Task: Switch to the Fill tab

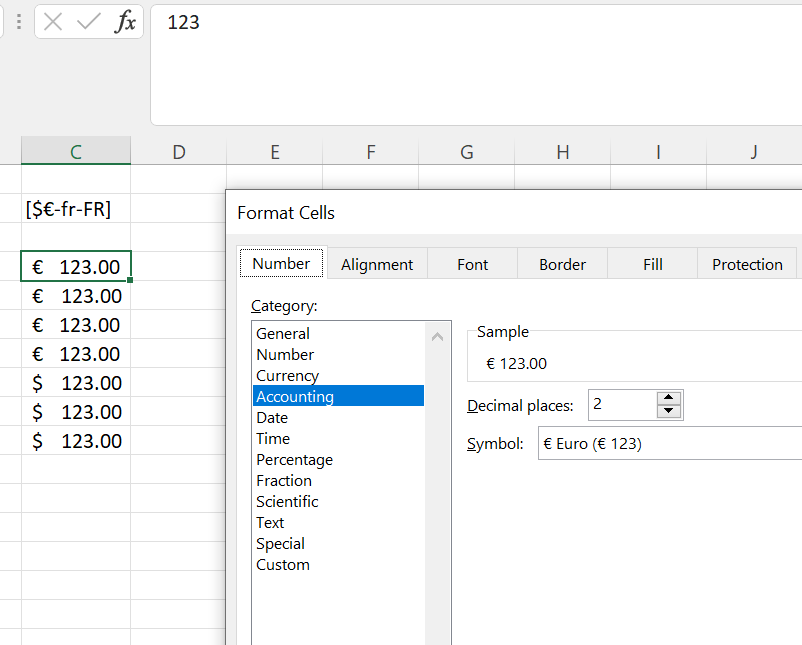Action: 653,264
